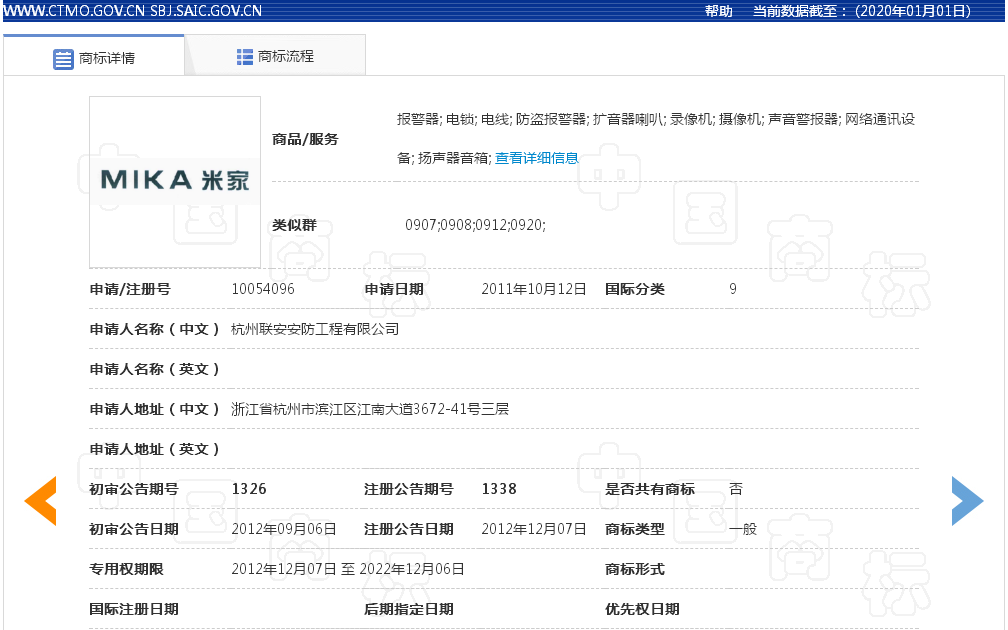Click preliminary announcement date 2012年09月06日
Viewport: 1008px width, 630px height.
pyautogui.click(x=284, y=529)
